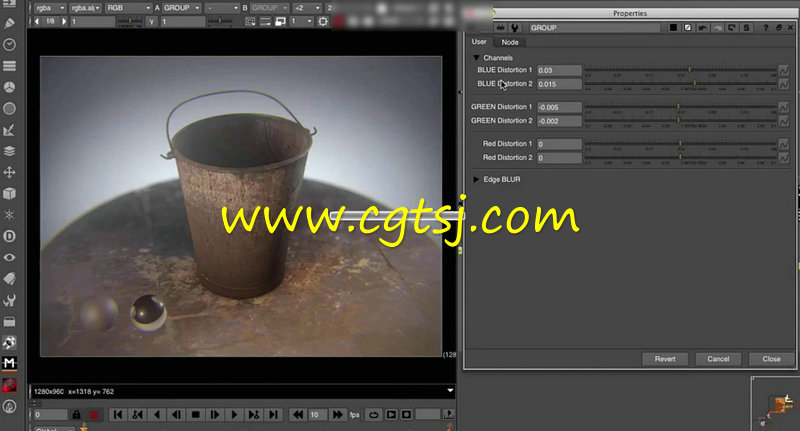Open help question mark in Properties header

click(765, 28)
